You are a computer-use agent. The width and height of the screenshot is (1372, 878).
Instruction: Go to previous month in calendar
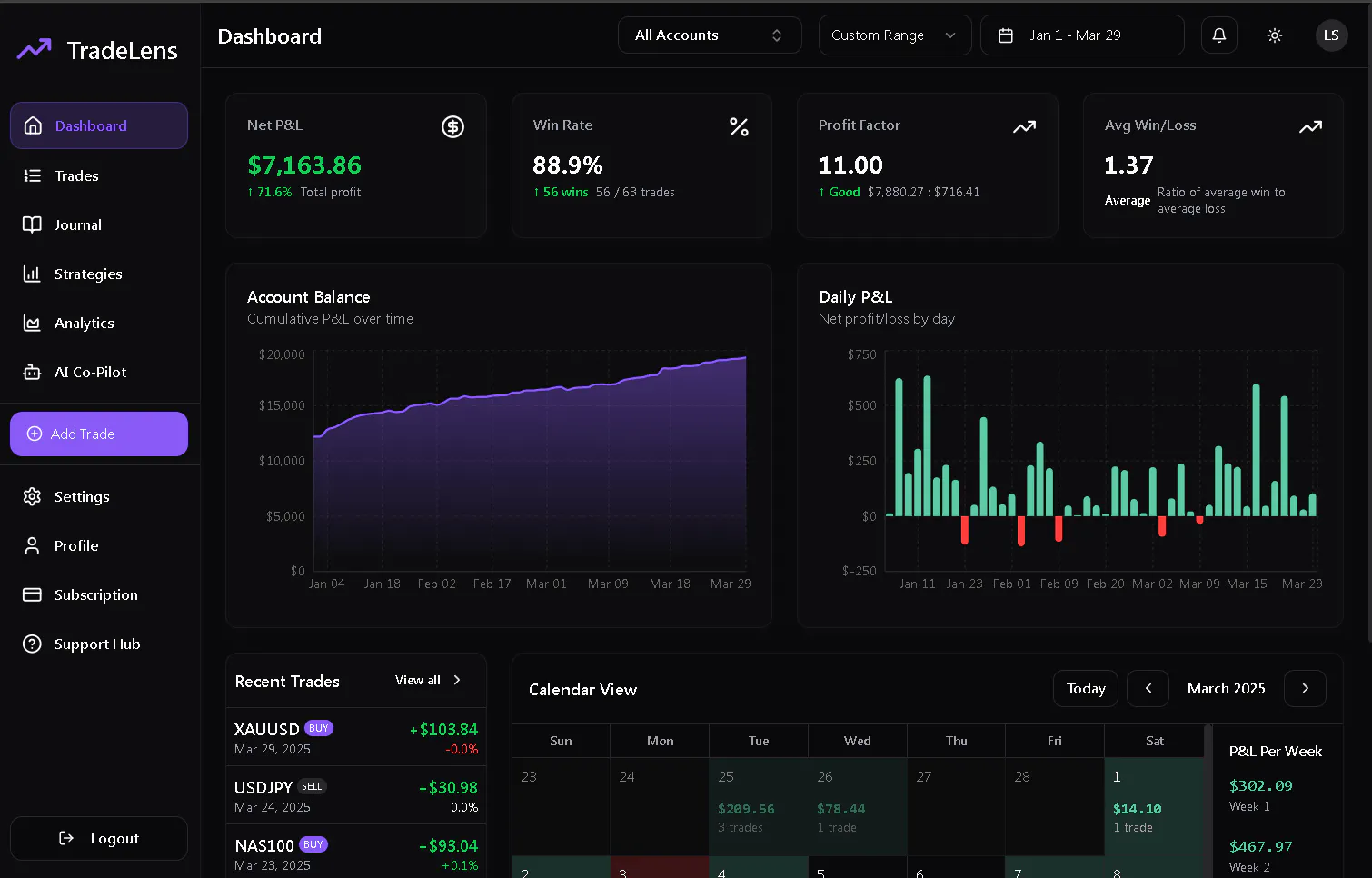coord(1148,688)
